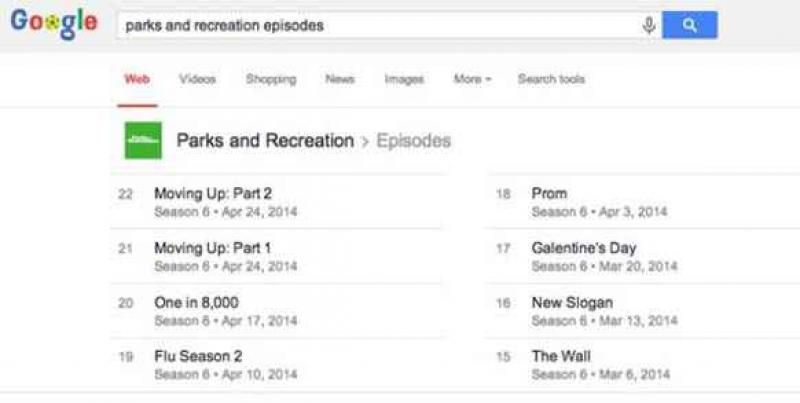Show Images search results
This screenshot has height=403, width=800.
pos(404,79)
